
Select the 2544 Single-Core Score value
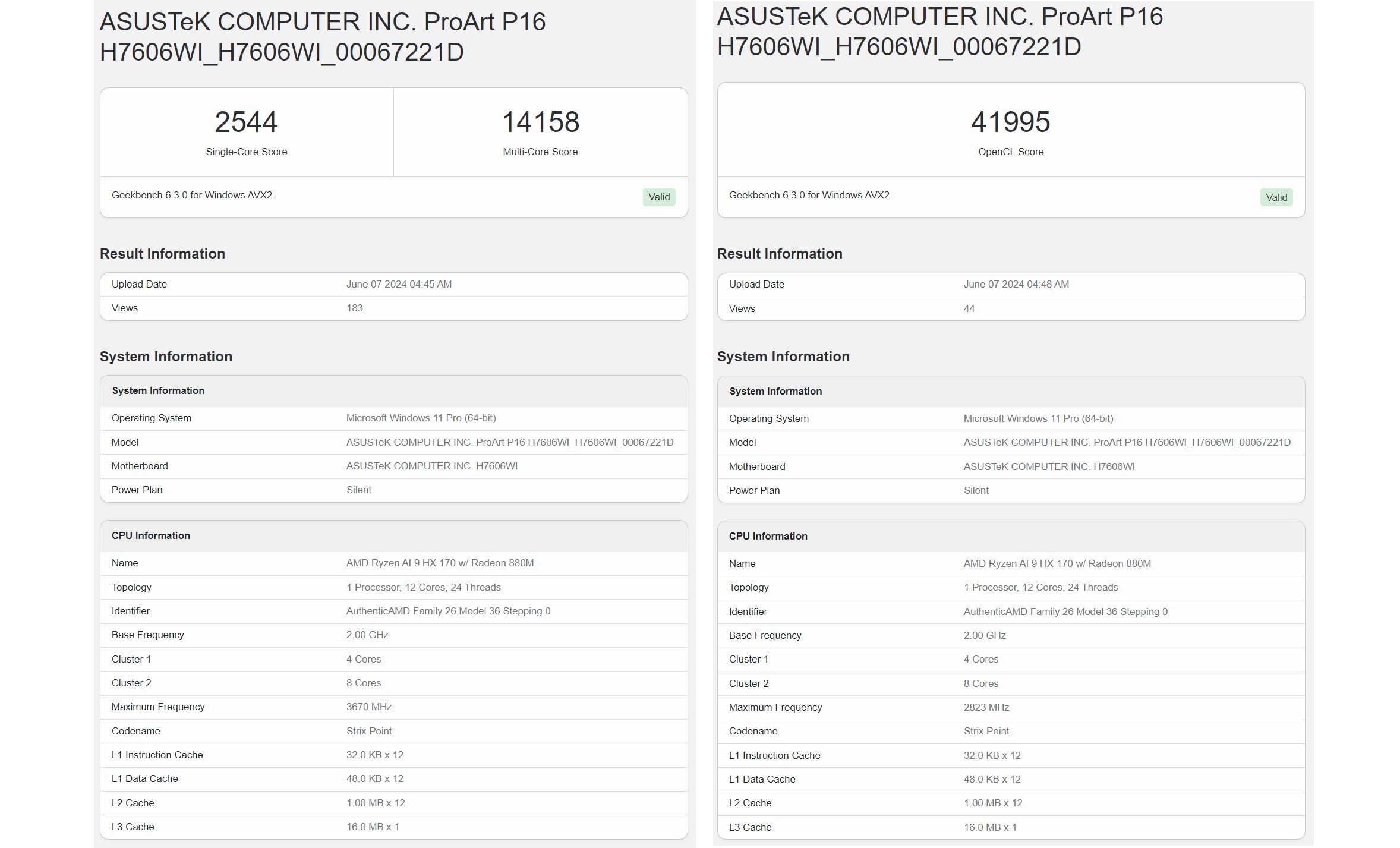point(246,122)
